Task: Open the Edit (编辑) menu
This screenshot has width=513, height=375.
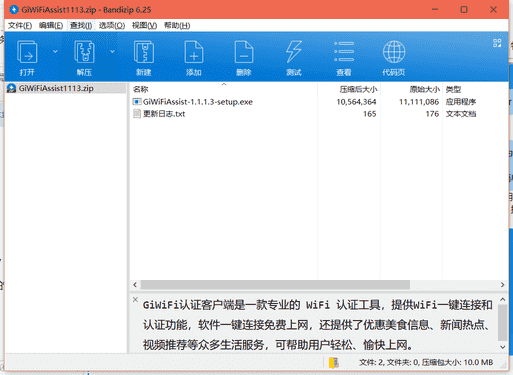Action: point(51,26)
